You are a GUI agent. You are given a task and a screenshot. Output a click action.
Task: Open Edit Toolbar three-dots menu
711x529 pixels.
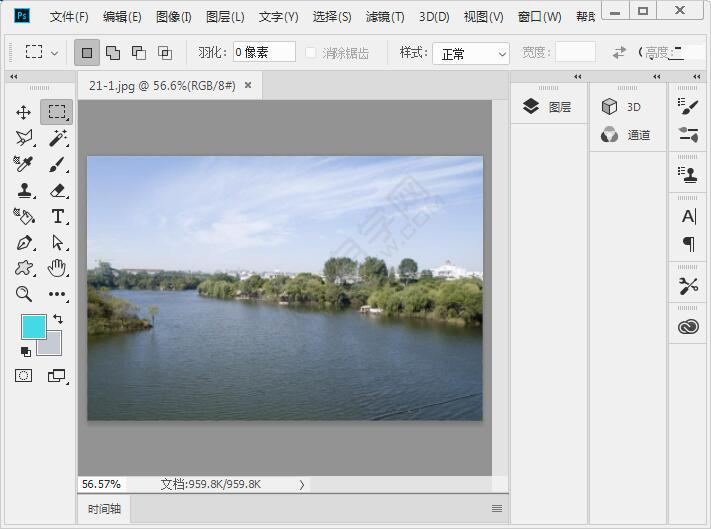click(x=57, y=294)
